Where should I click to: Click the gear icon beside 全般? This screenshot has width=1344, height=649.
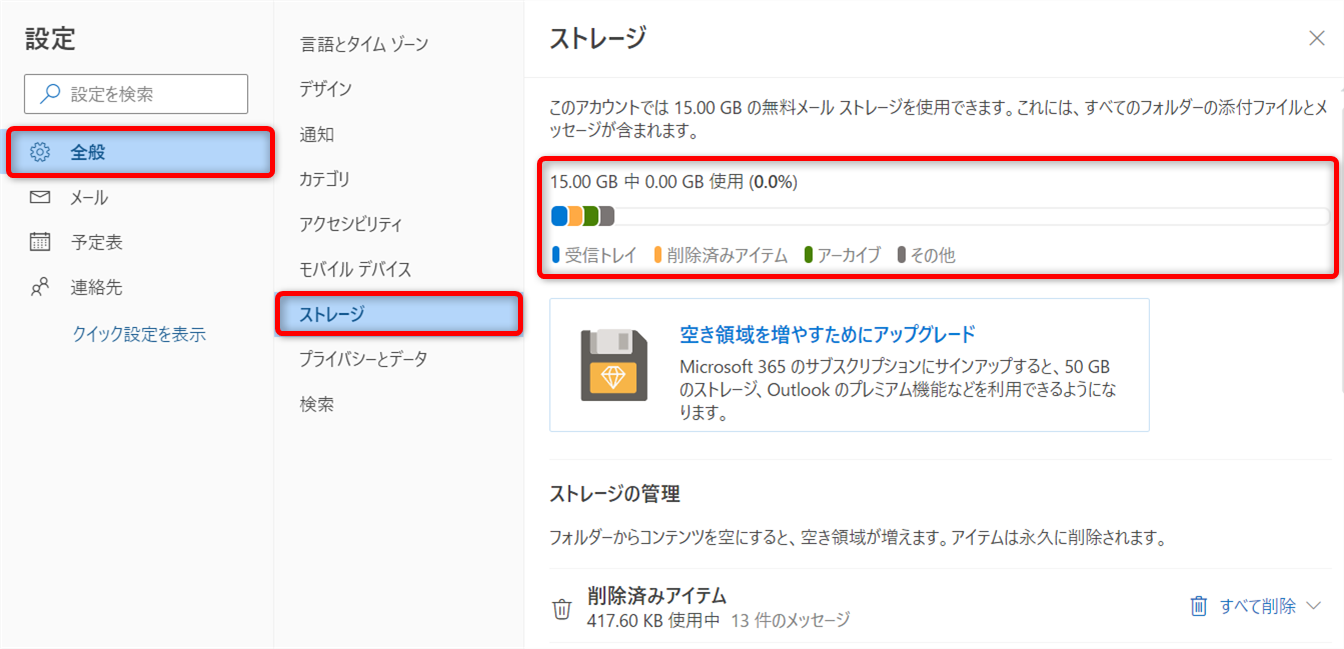click(40, 153)
